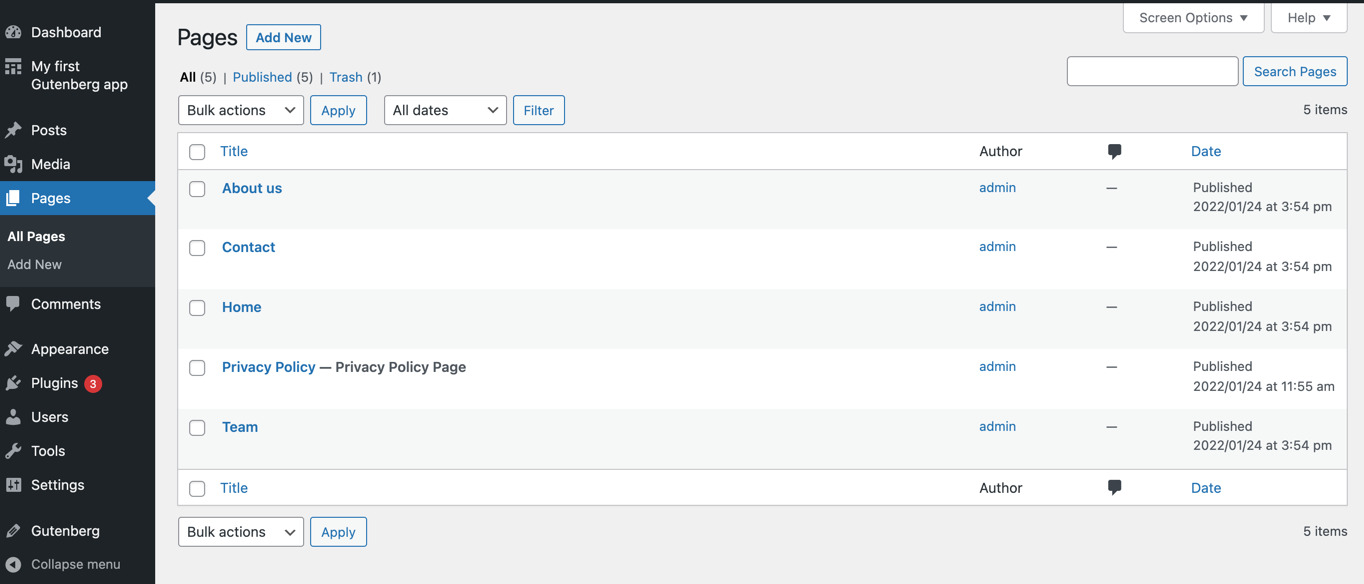Image resolution: width=1364 pixels, height=584 pixels.
Task: Click comments bubble icon in table header
Action: point(1114,152)
